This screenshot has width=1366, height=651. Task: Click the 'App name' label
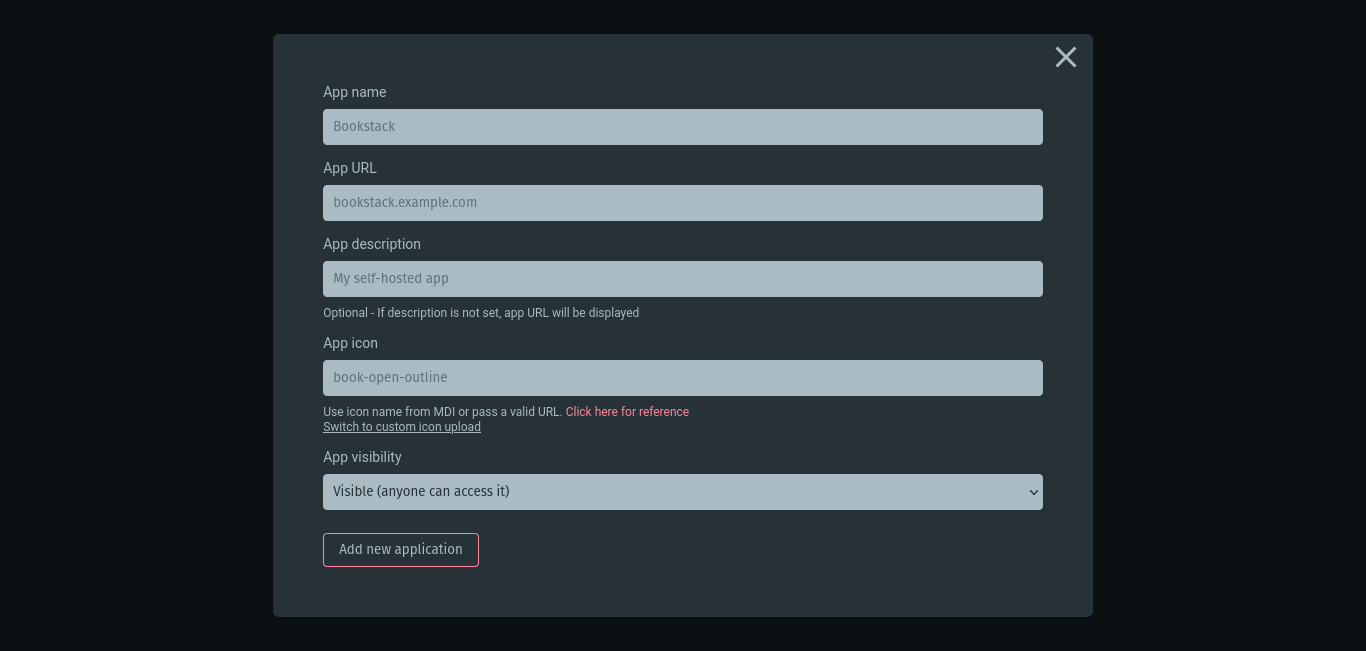pyautogui.click(x=355, y=92)
